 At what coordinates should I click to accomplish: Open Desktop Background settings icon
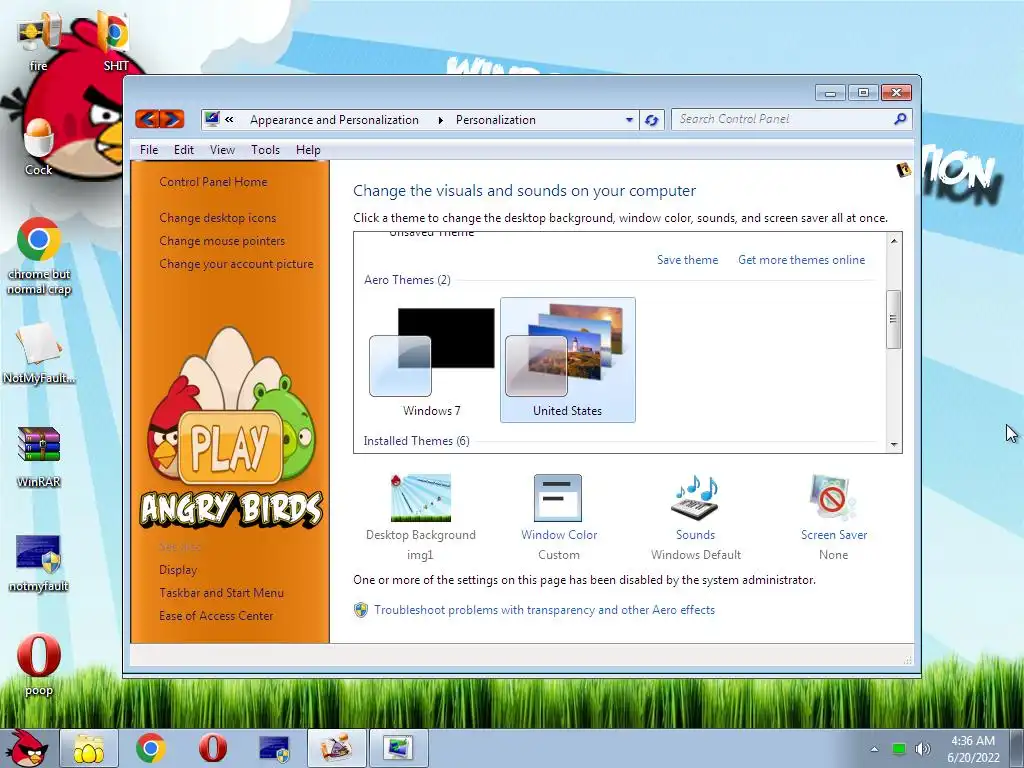(x=421, y=498)
